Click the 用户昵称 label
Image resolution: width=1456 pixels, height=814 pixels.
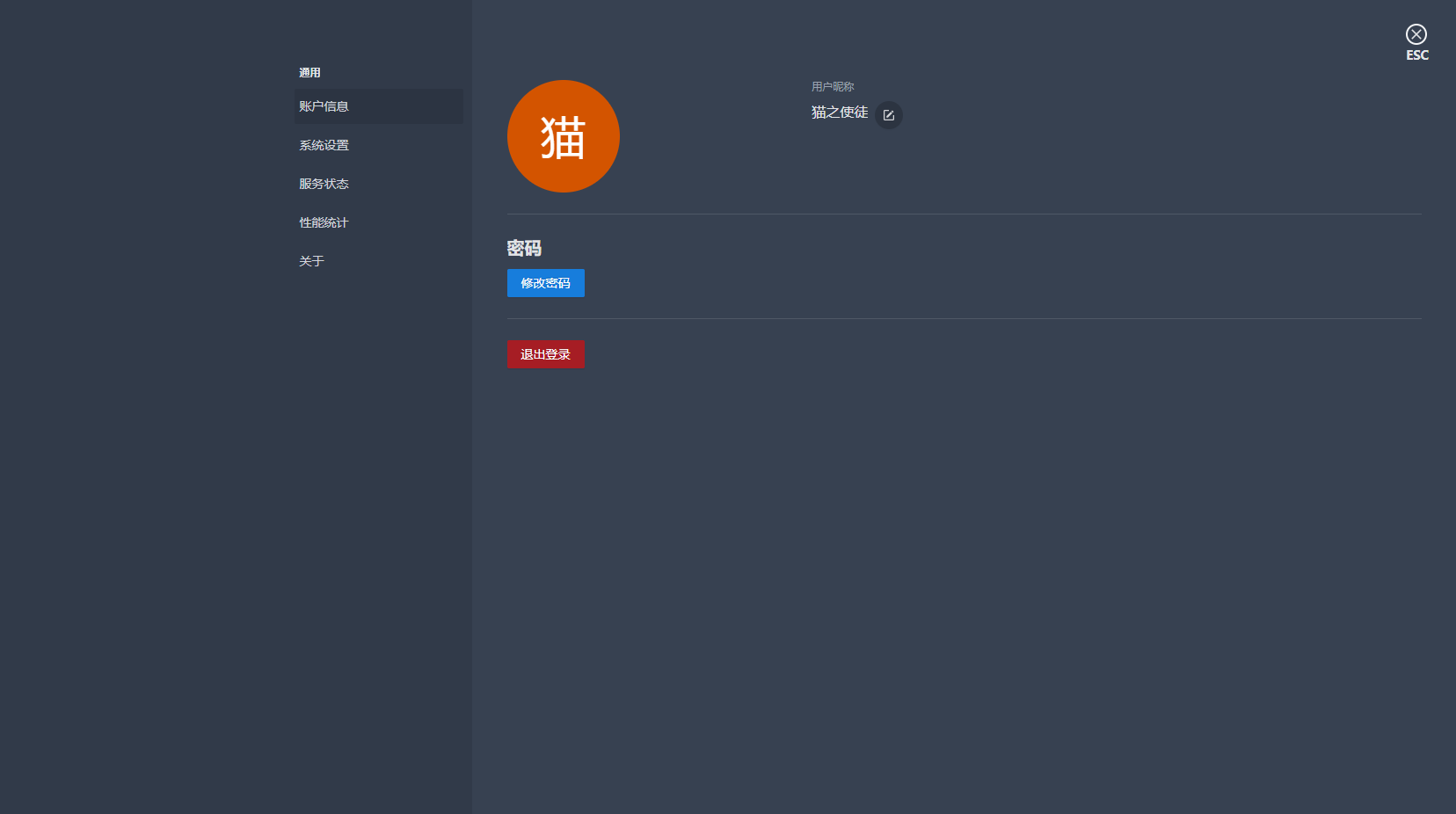(833, 86)
